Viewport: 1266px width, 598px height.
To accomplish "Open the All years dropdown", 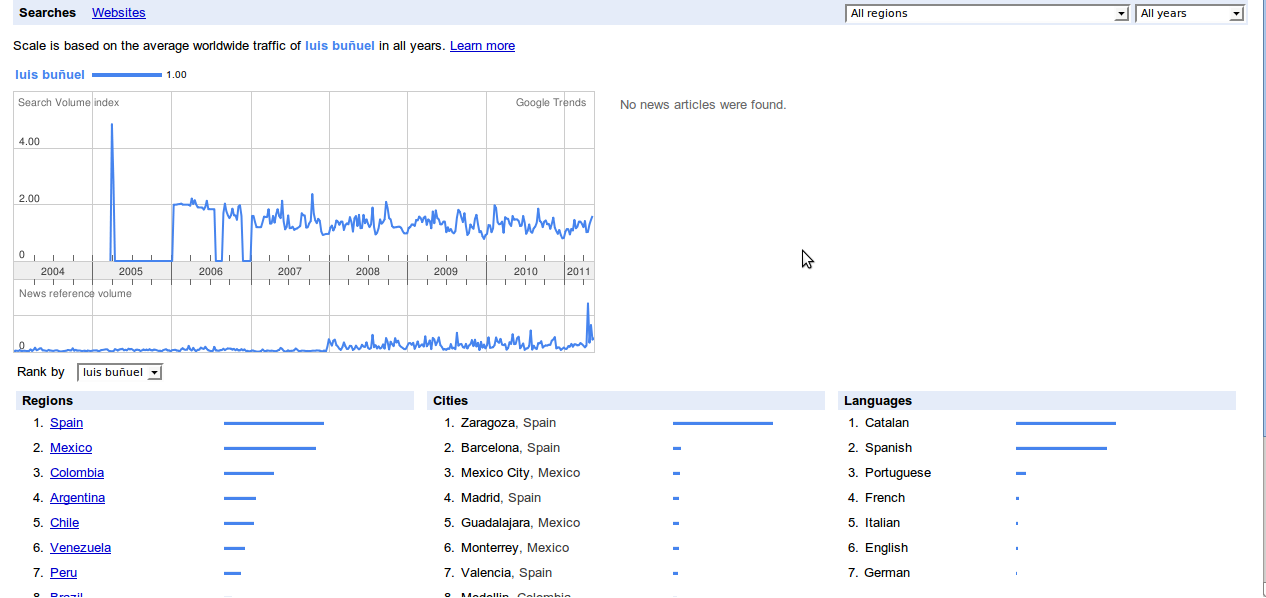I will (1189, 14).
